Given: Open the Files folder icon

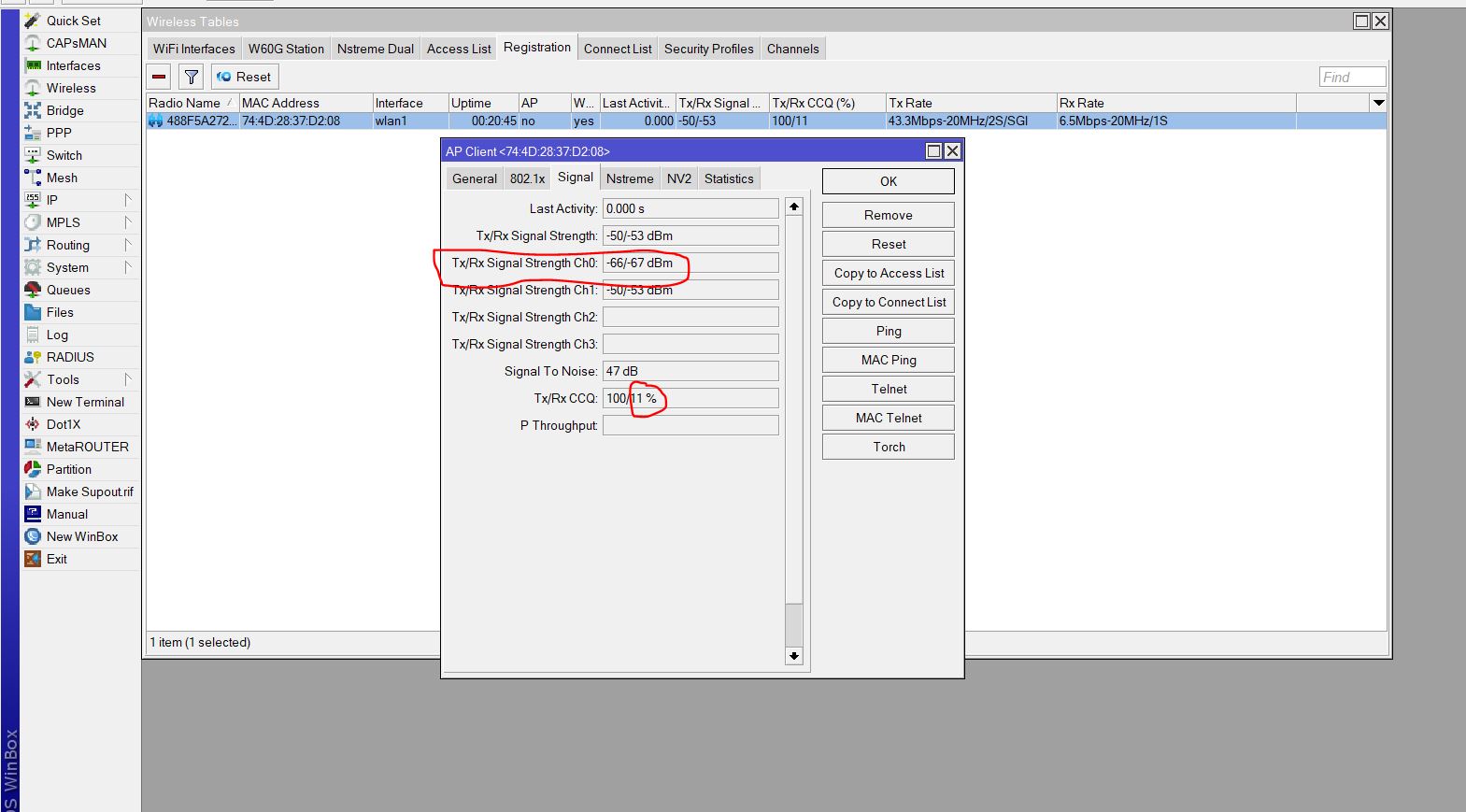Looking at the screenshot, I should point(33,312).
